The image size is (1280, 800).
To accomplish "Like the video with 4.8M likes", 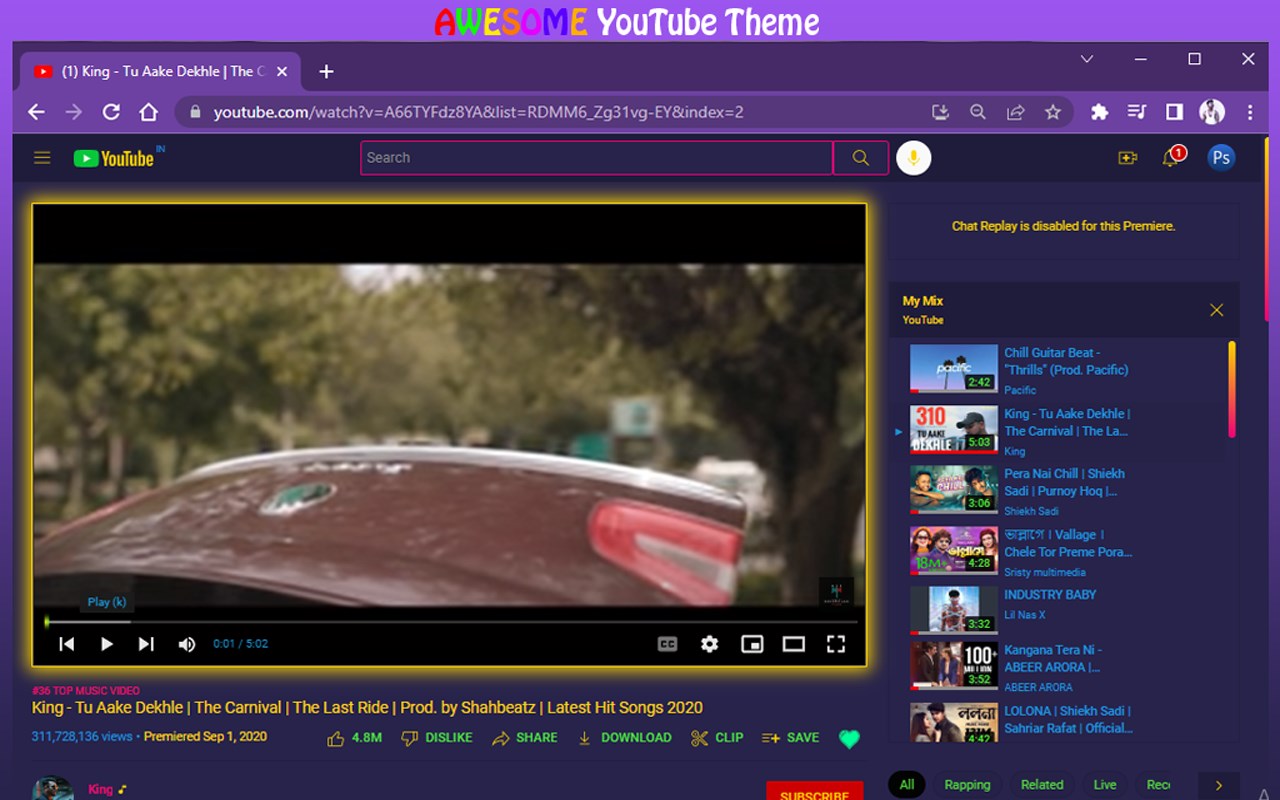I will [x=355, y=738].
